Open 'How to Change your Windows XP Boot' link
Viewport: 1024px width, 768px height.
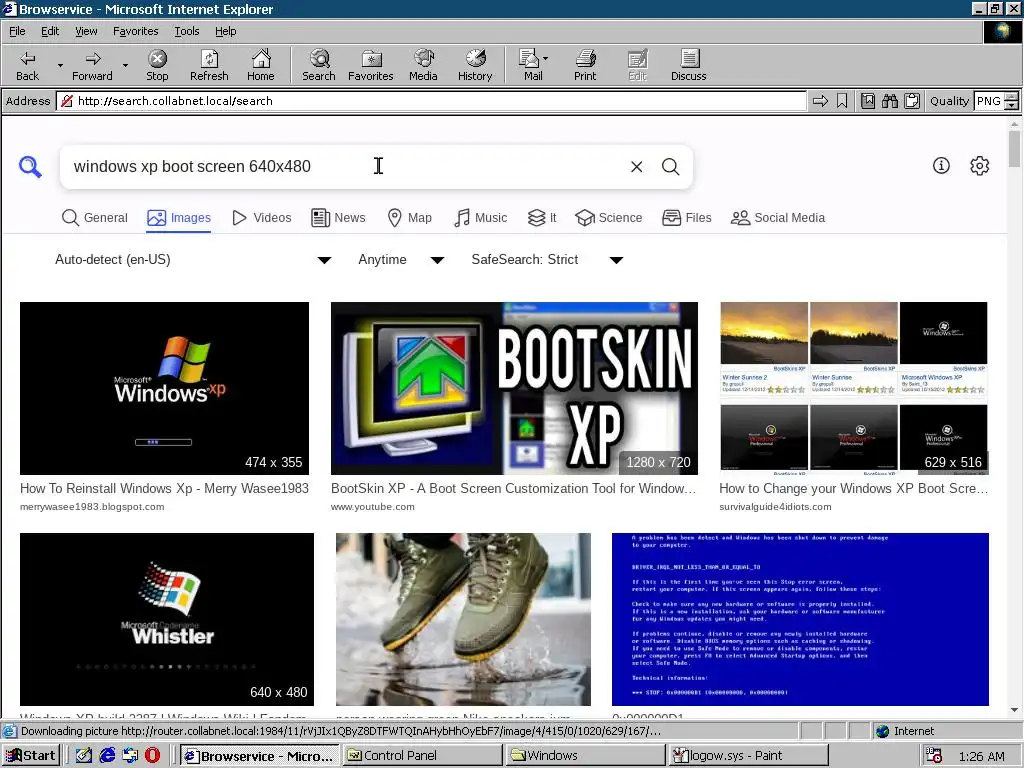pyautogui.click(x=854, y=488)
